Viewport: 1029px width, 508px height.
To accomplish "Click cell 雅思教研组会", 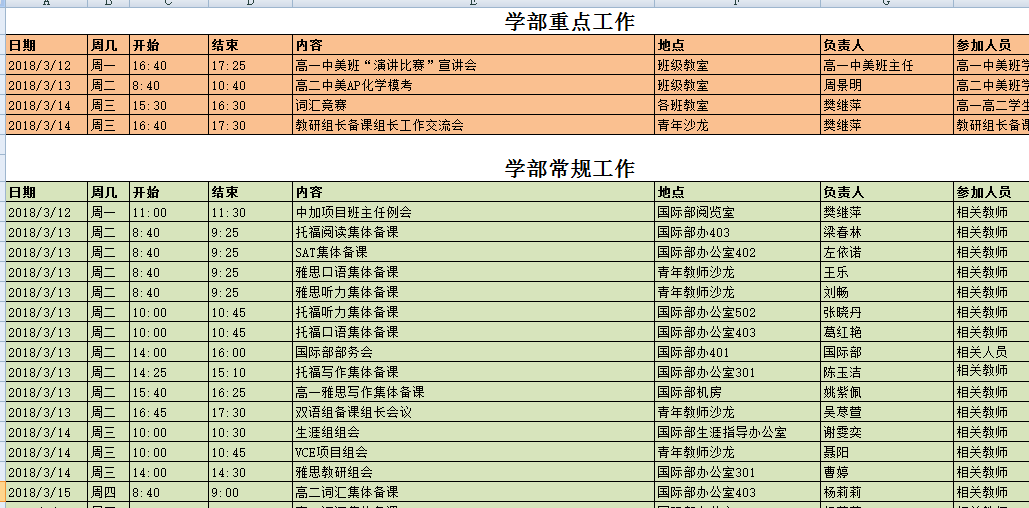I will pyautogui.click(x=474, y=473).
